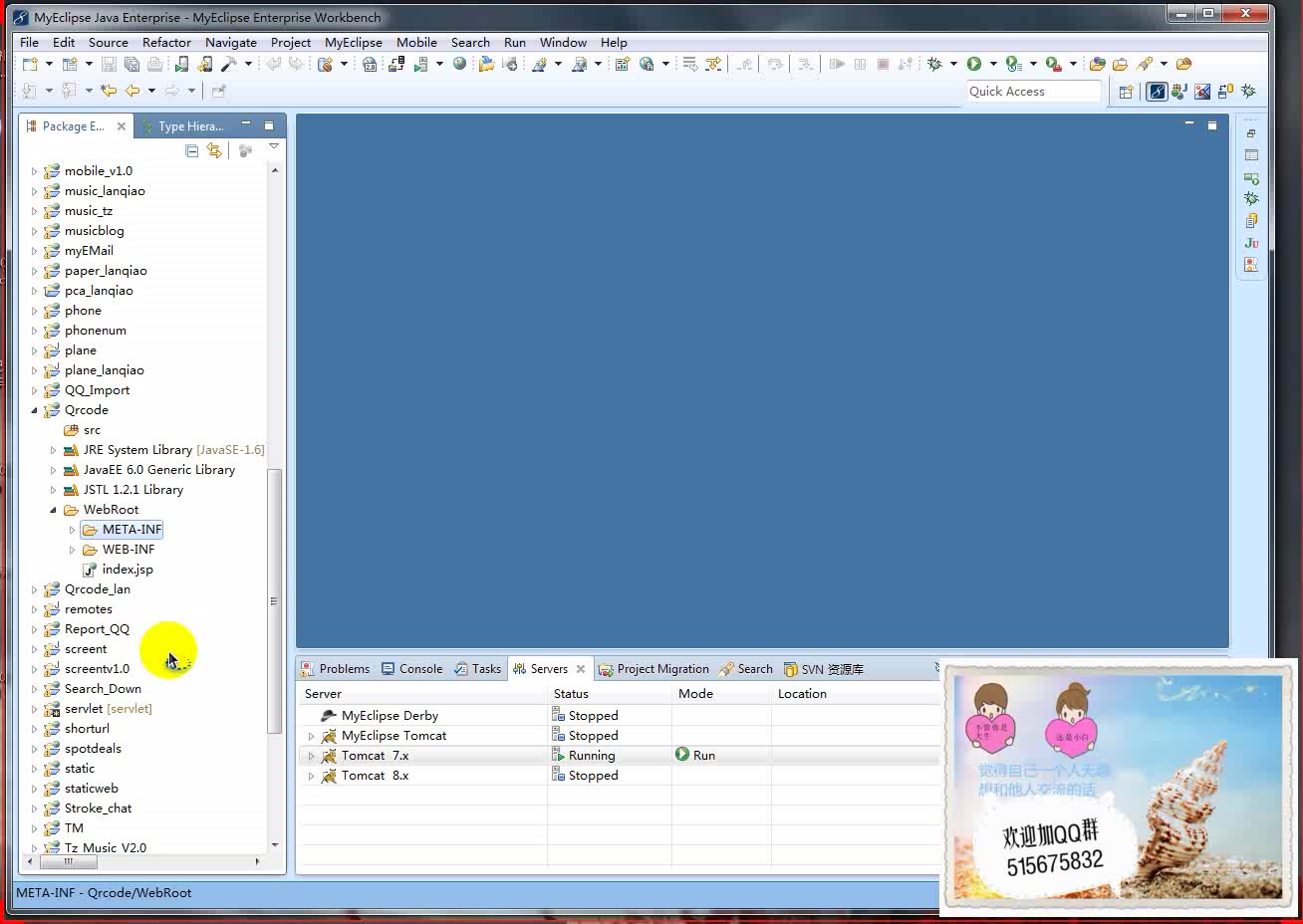Click the JUnit icon in right sidebar
Image resolution: width=1303 pixels, height=924 pixels.
(x=1251, y=243)
